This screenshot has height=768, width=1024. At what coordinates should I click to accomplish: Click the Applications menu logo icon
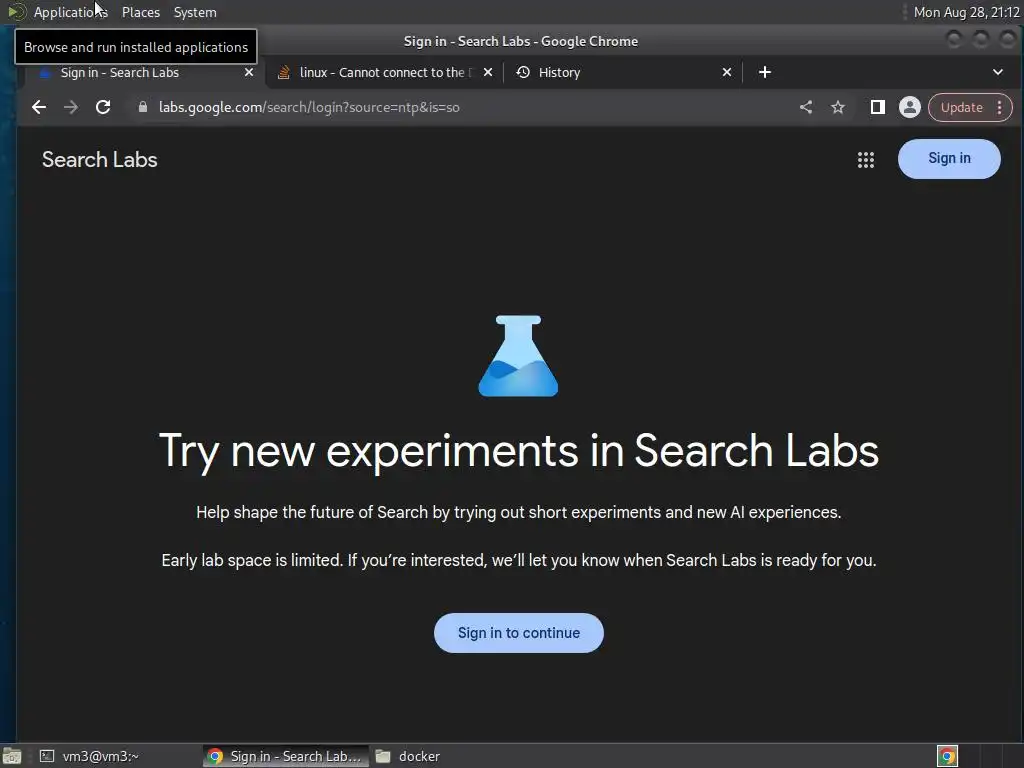(17, 12)
